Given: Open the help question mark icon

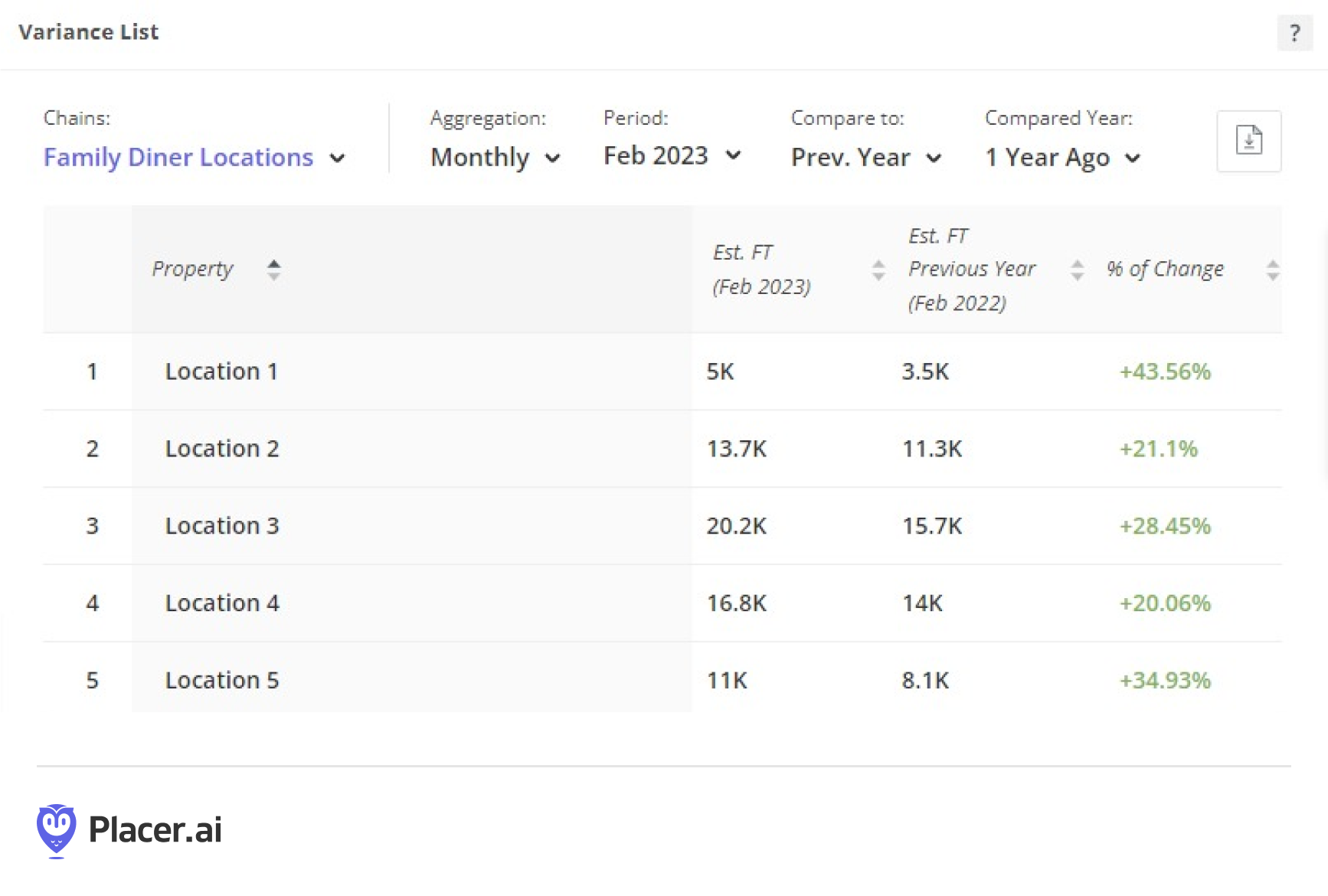Looking at the screenshot, I should click(x=1294, y=33).
